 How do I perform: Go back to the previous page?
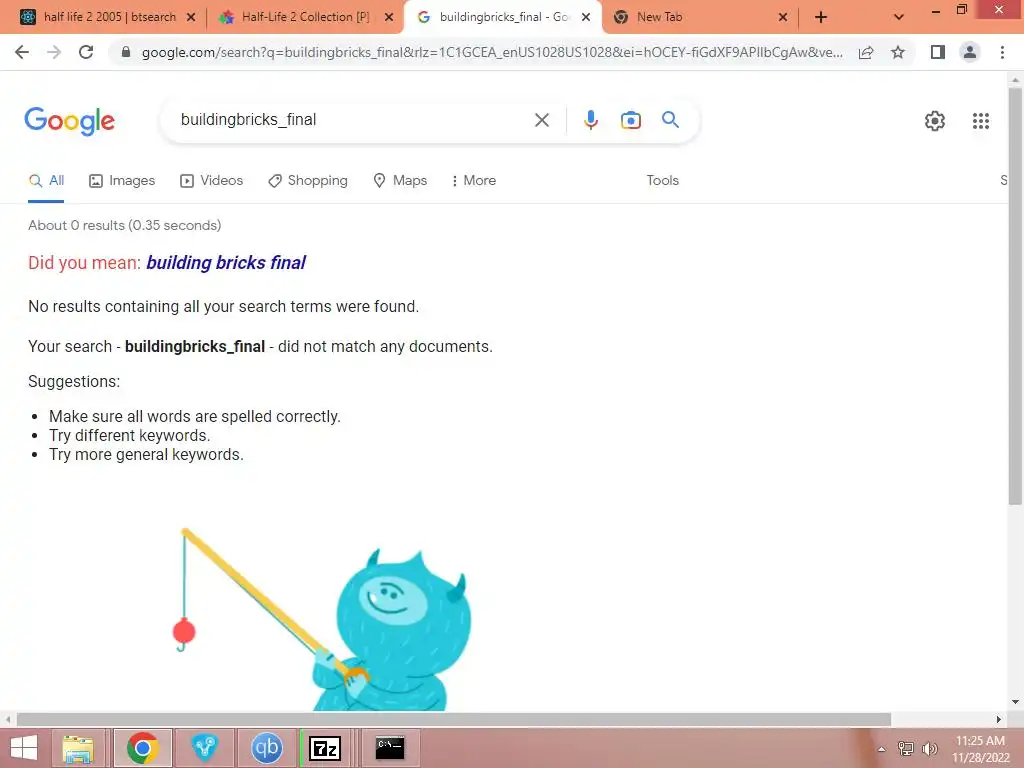22,52
